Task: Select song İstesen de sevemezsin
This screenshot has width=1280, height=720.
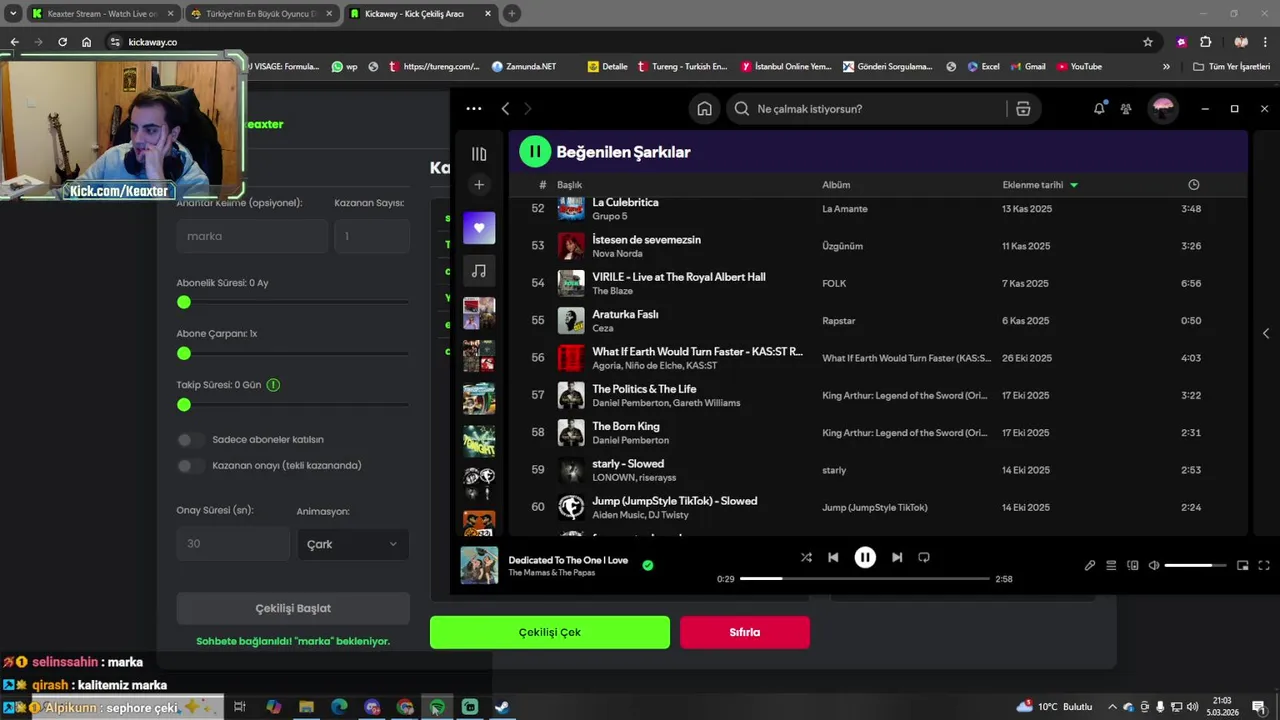Action: [646, 239]
